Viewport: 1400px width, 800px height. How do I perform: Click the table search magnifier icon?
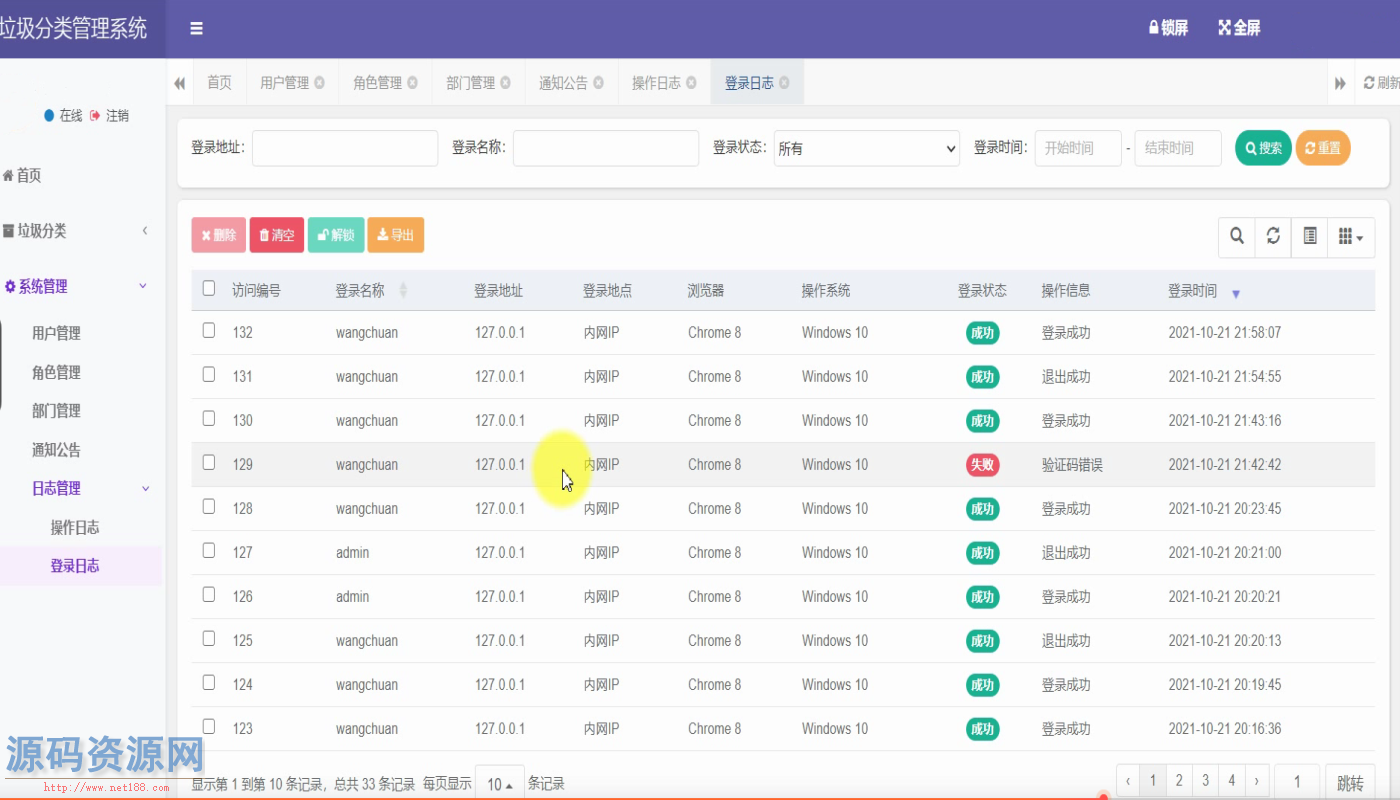click(x=1237, y=236)
